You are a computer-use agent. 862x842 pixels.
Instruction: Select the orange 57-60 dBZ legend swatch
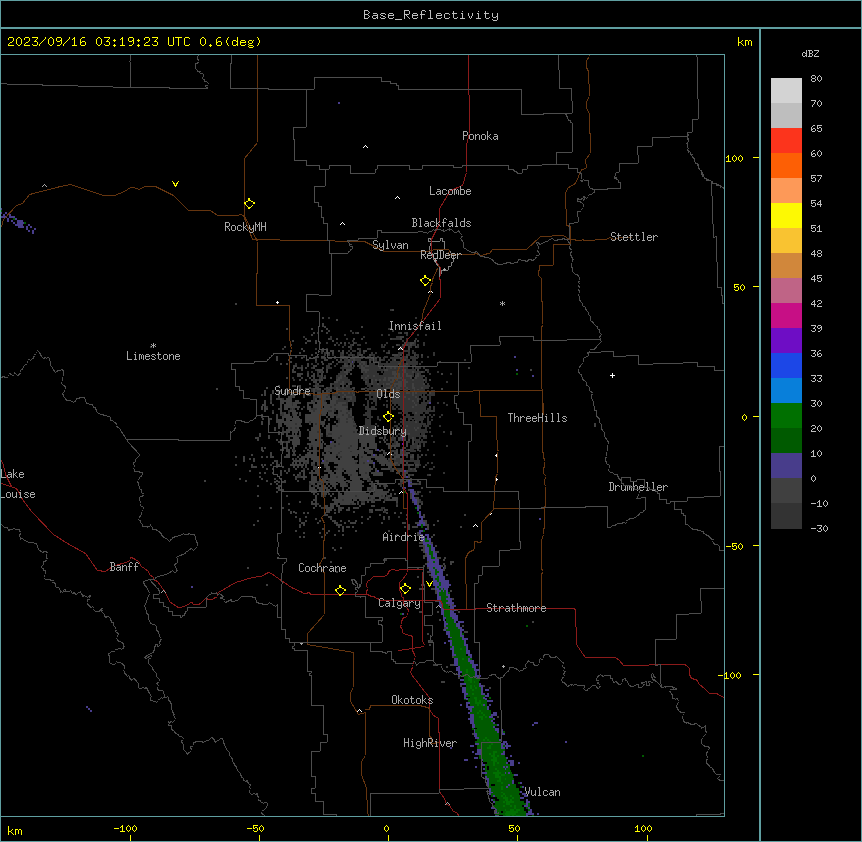pos(786,165)
